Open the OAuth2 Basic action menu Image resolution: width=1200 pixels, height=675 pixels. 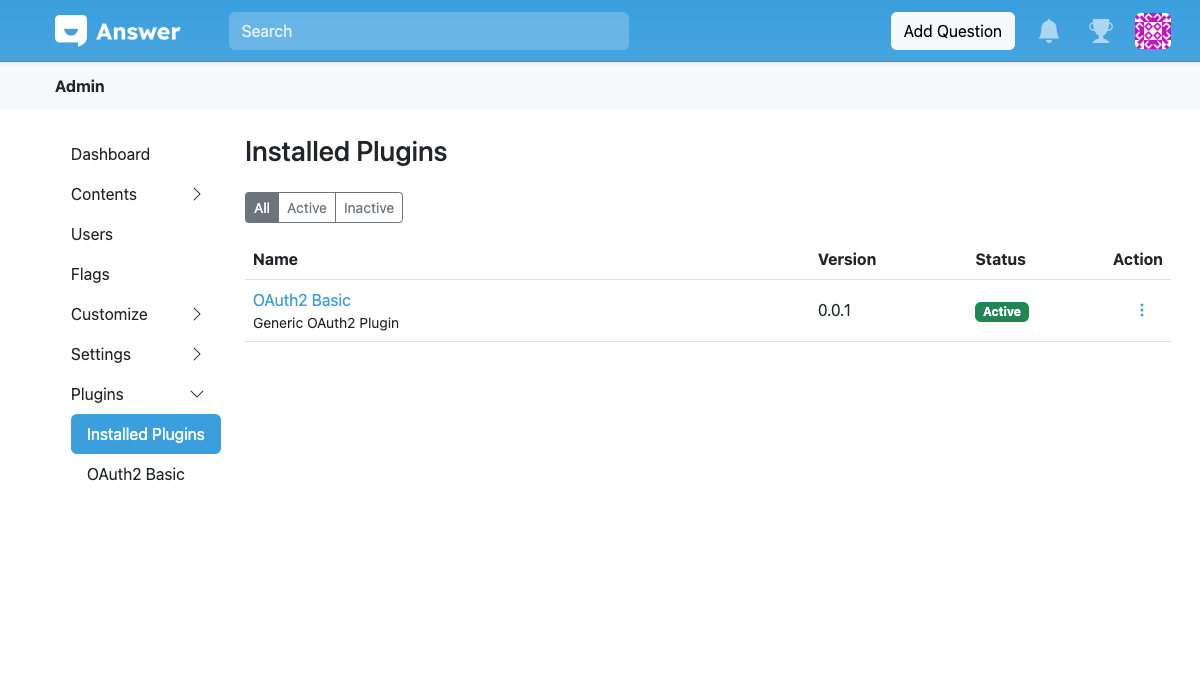pos(1141,310)
